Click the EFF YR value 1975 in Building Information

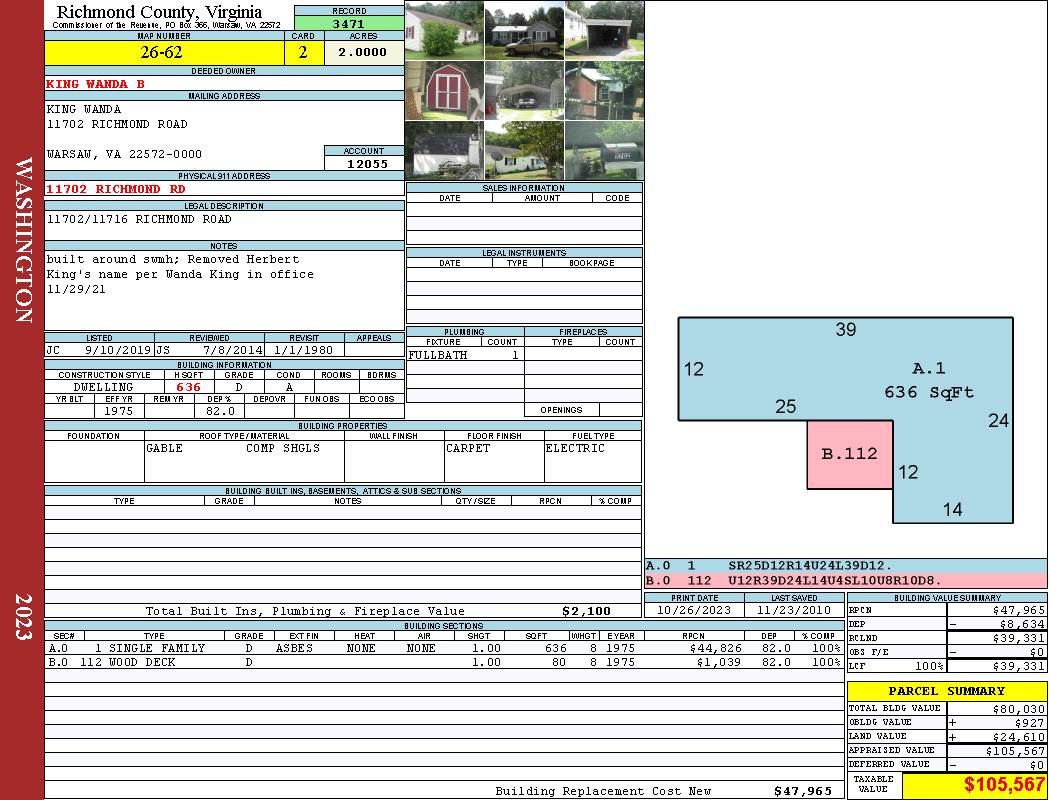click(118, 411)
